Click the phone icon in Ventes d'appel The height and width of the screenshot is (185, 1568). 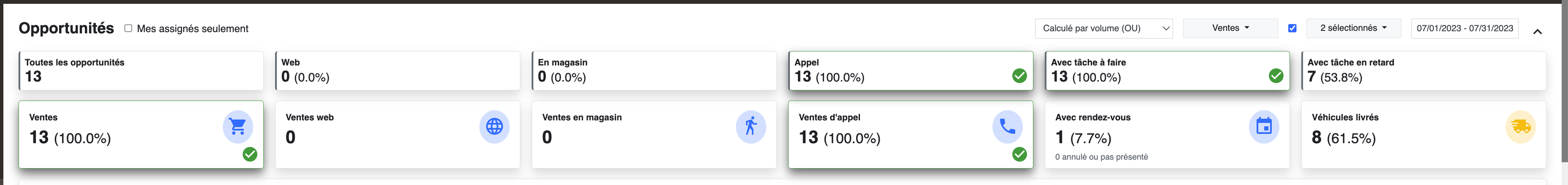(1007, 127)
